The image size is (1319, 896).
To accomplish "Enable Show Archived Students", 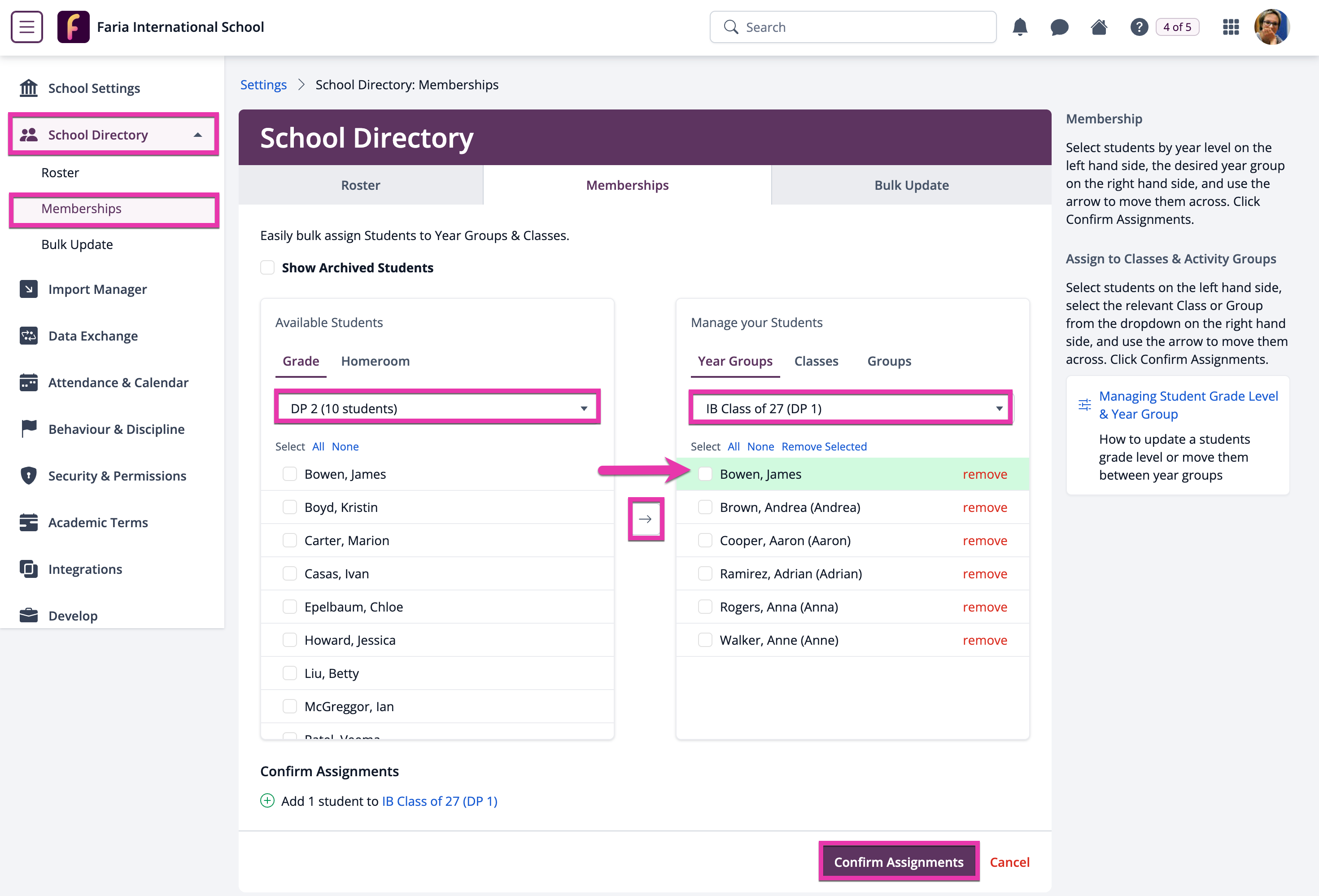I will click(267, 267).
